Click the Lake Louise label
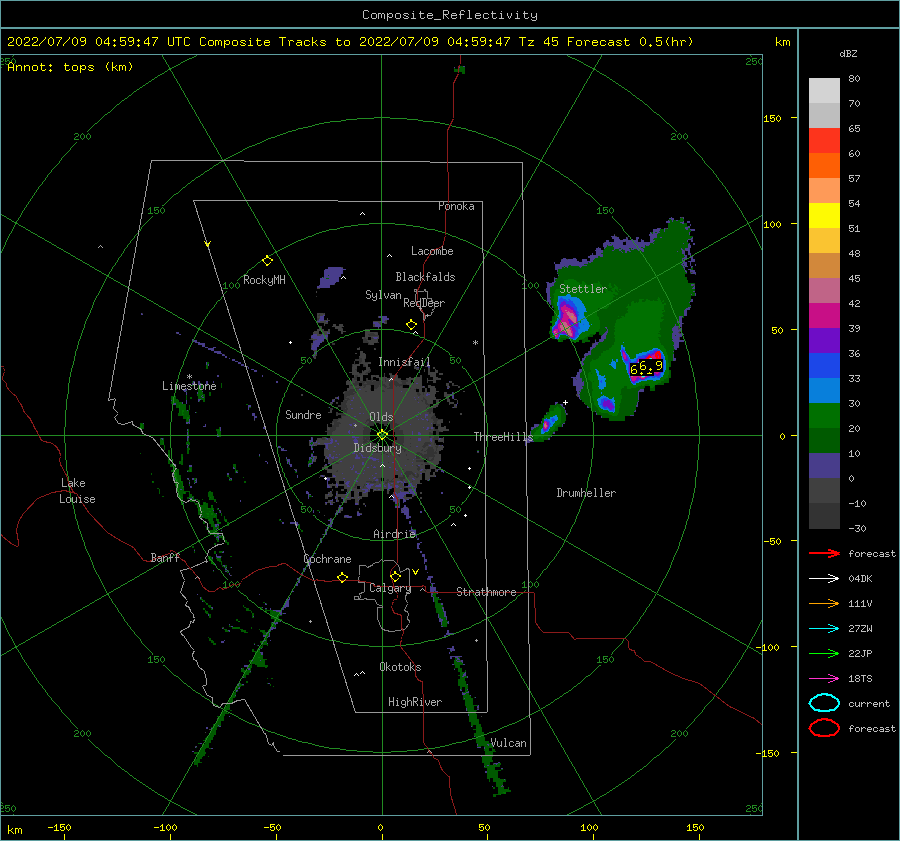 77,491
